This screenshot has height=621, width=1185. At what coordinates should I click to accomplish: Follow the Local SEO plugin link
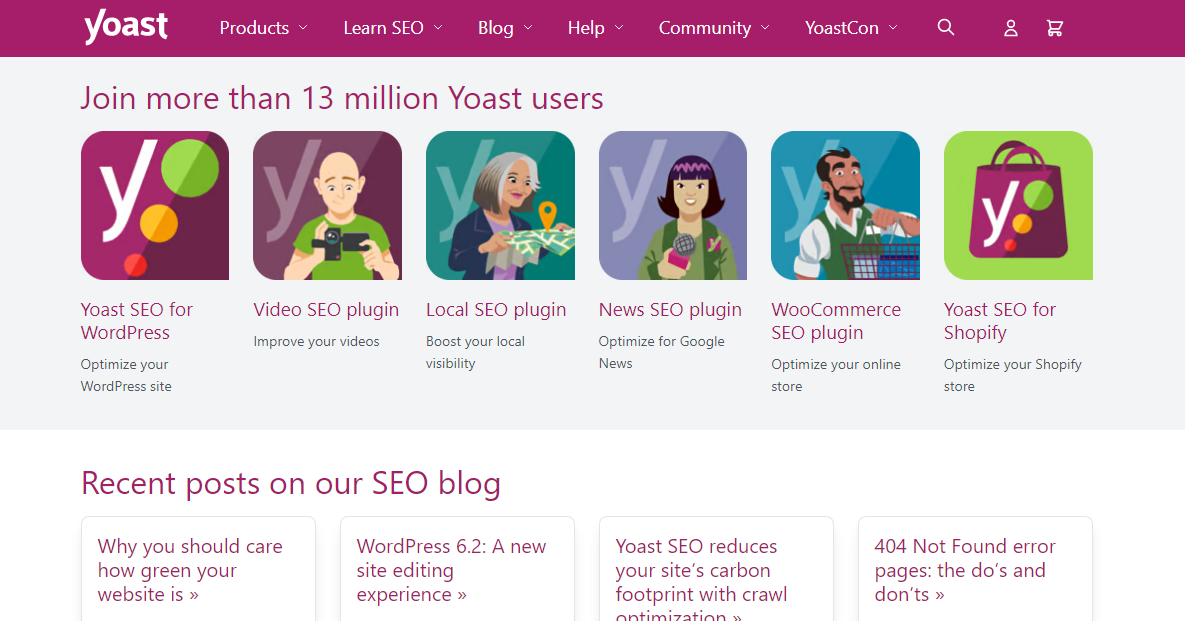(x=496, y=310)
